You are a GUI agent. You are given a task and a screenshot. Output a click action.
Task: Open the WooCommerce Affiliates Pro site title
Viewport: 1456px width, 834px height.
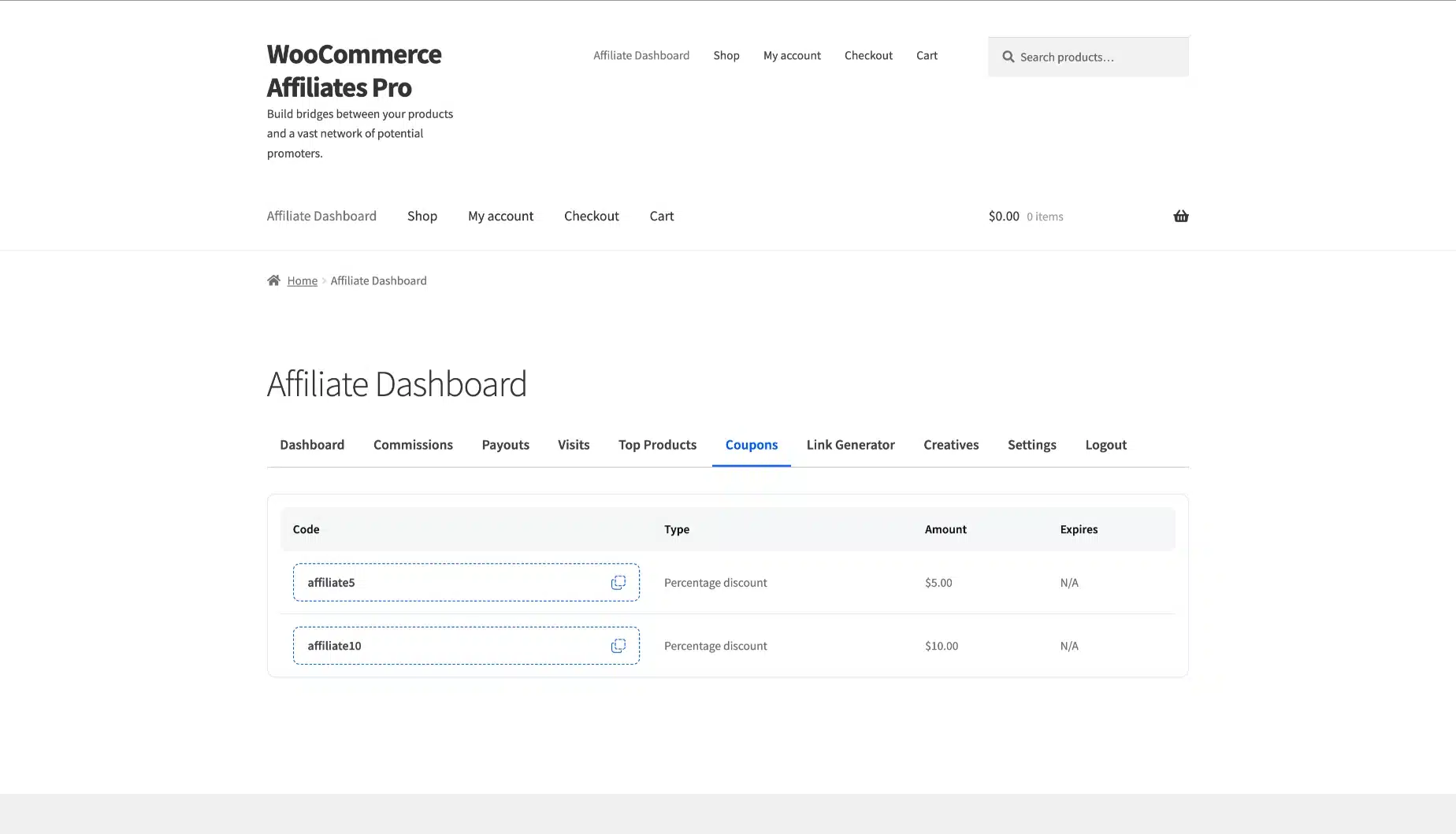354,71
